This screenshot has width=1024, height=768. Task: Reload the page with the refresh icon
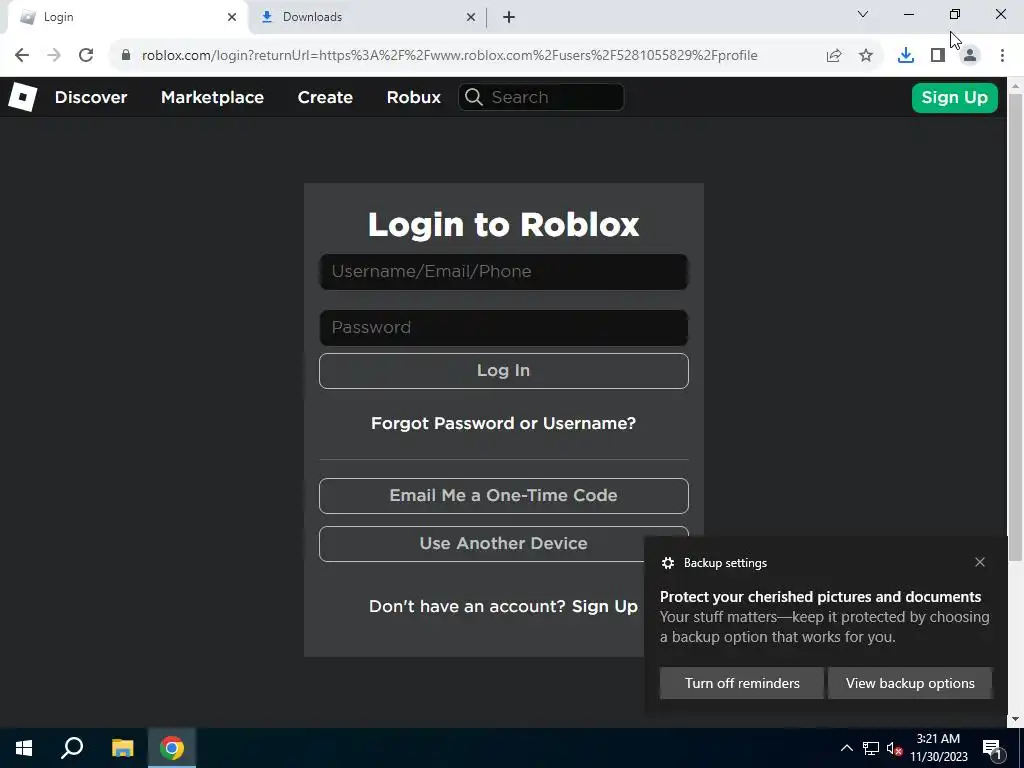(86, 56)
